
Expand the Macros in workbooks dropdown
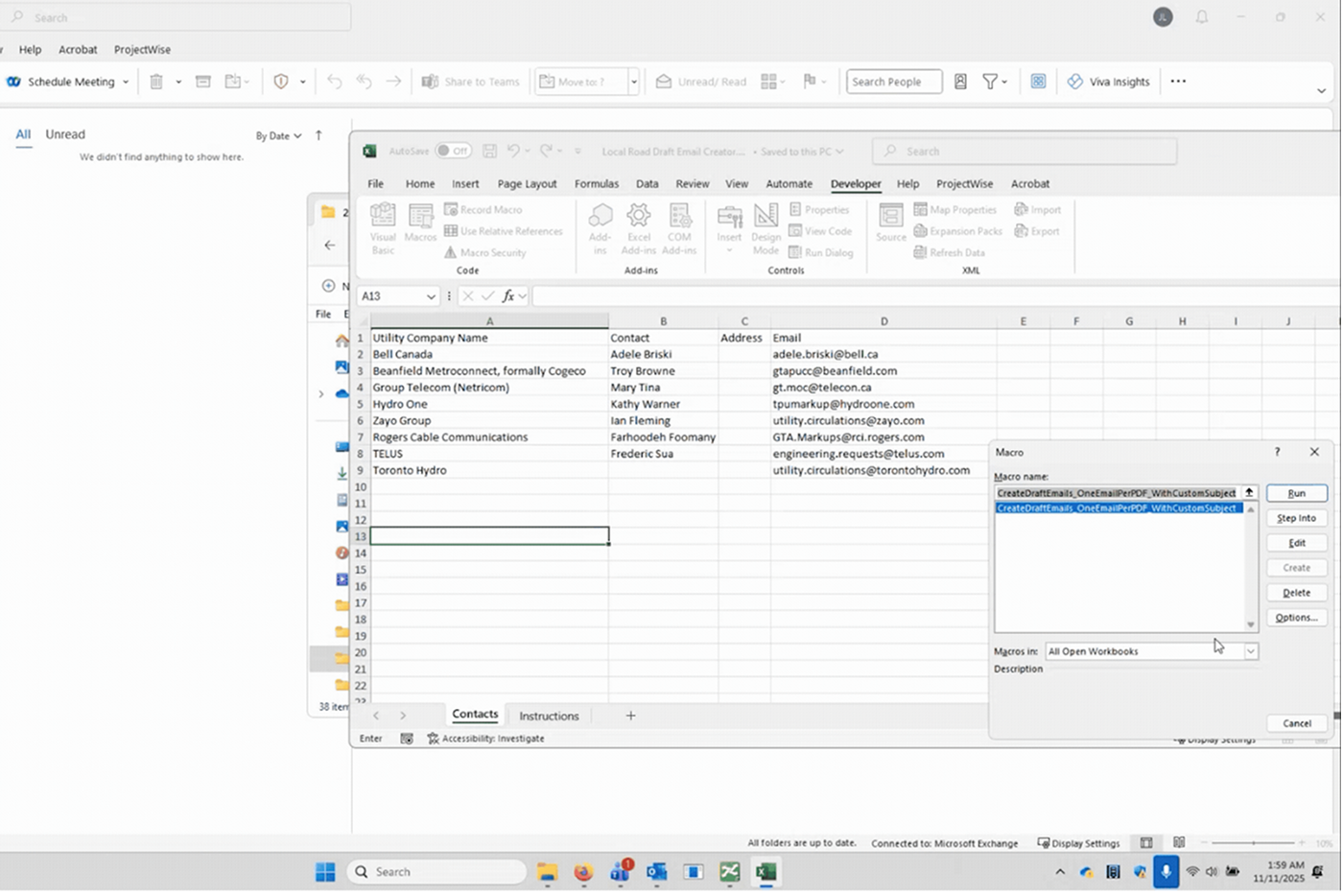click(x=1251, y=651)
